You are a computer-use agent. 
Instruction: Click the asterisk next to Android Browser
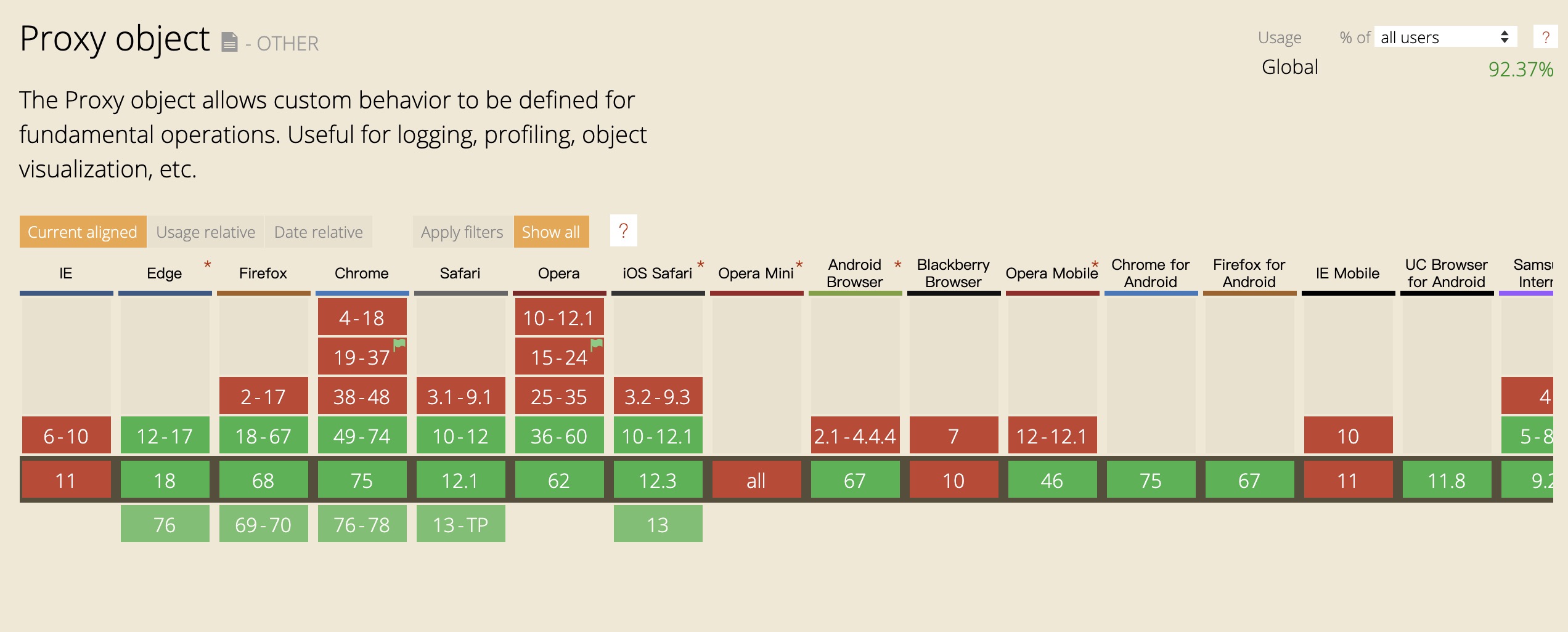click(898, 265)
